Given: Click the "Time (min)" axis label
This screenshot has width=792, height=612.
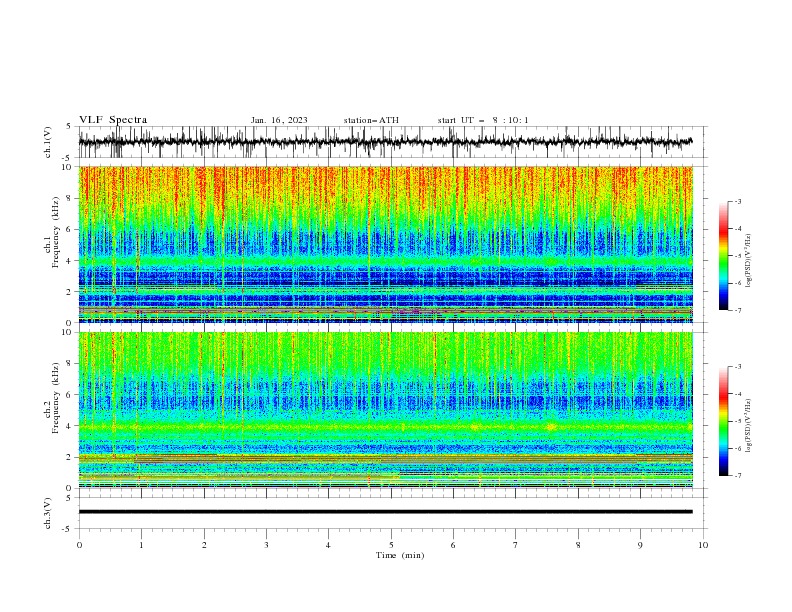Looking at the screenshot, I should [x=400, y=555].
